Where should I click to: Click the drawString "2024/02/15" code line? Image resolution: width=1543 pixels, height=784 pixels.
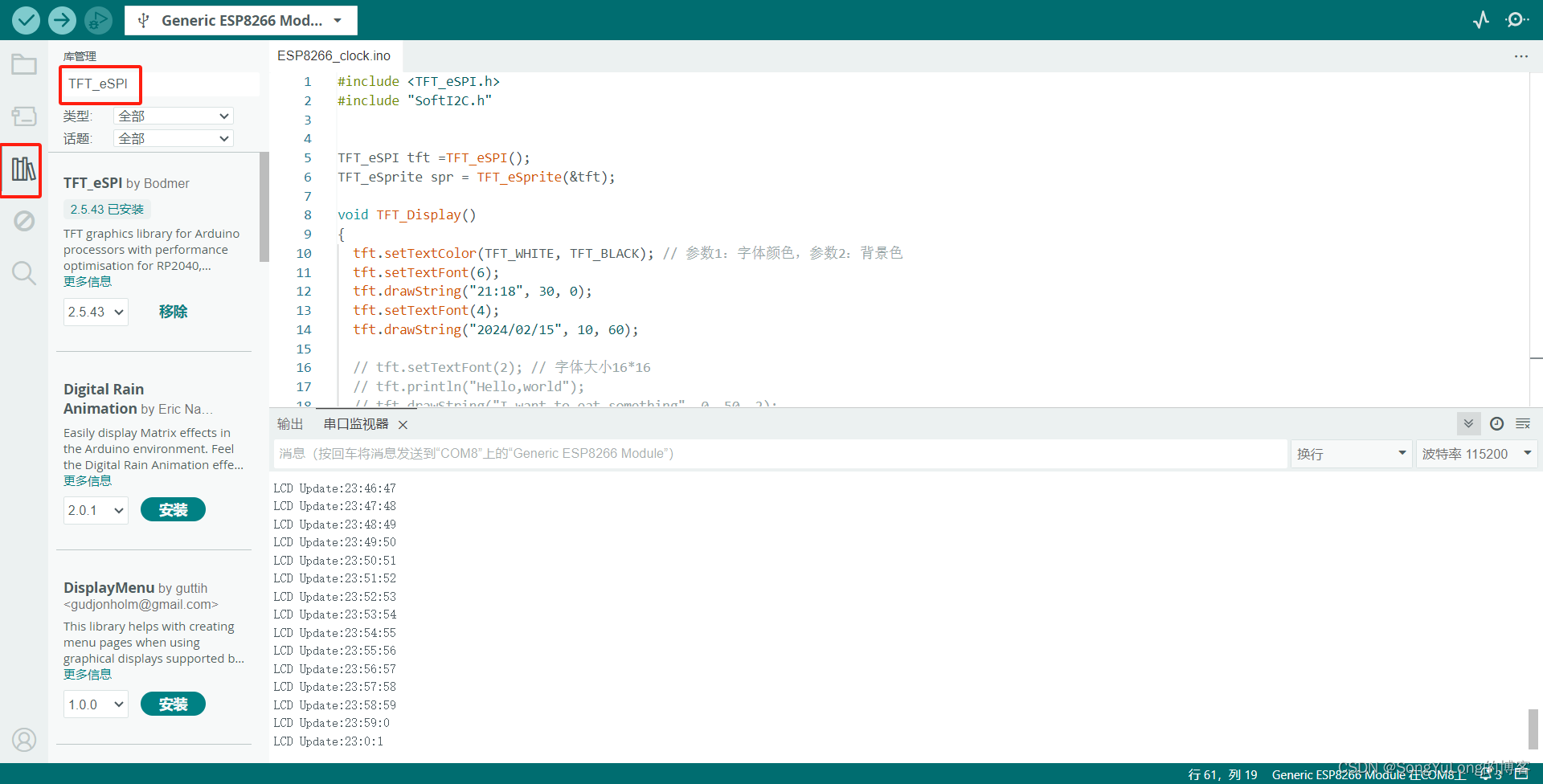pyautogui.click(x=495, y=329)
